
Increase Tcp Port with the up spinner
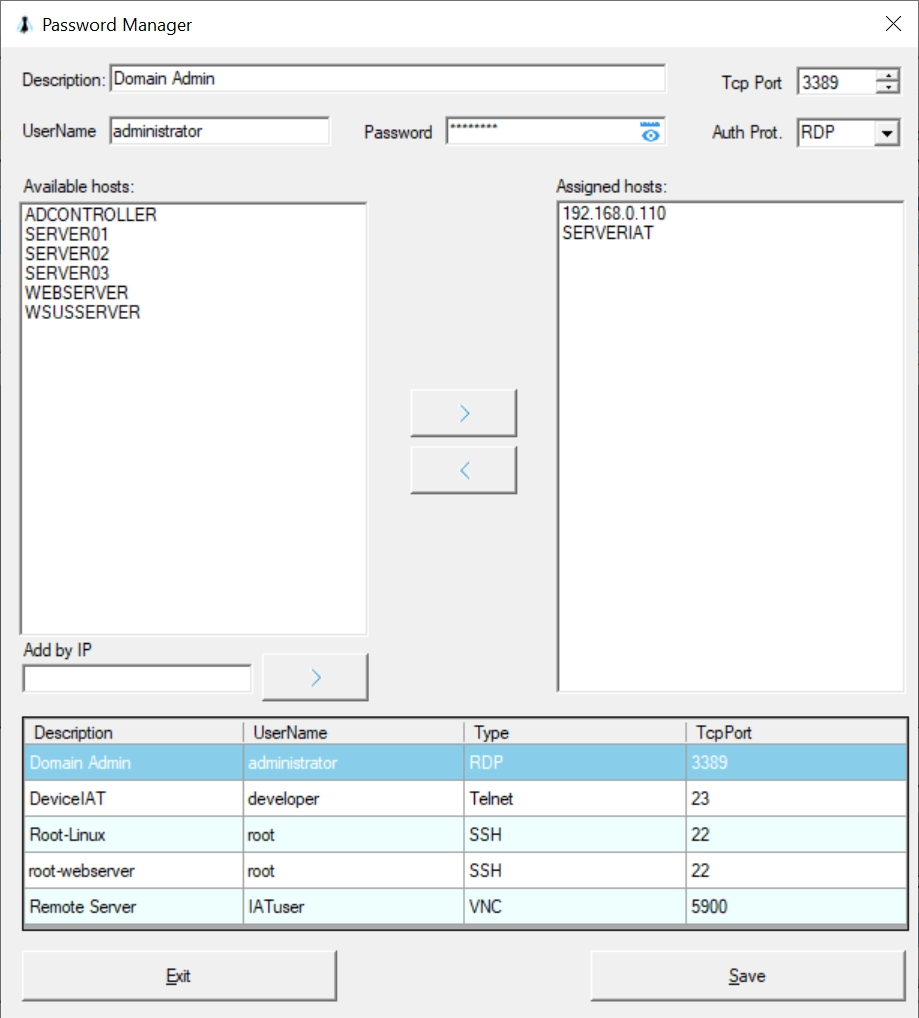[x=887, y=75]
